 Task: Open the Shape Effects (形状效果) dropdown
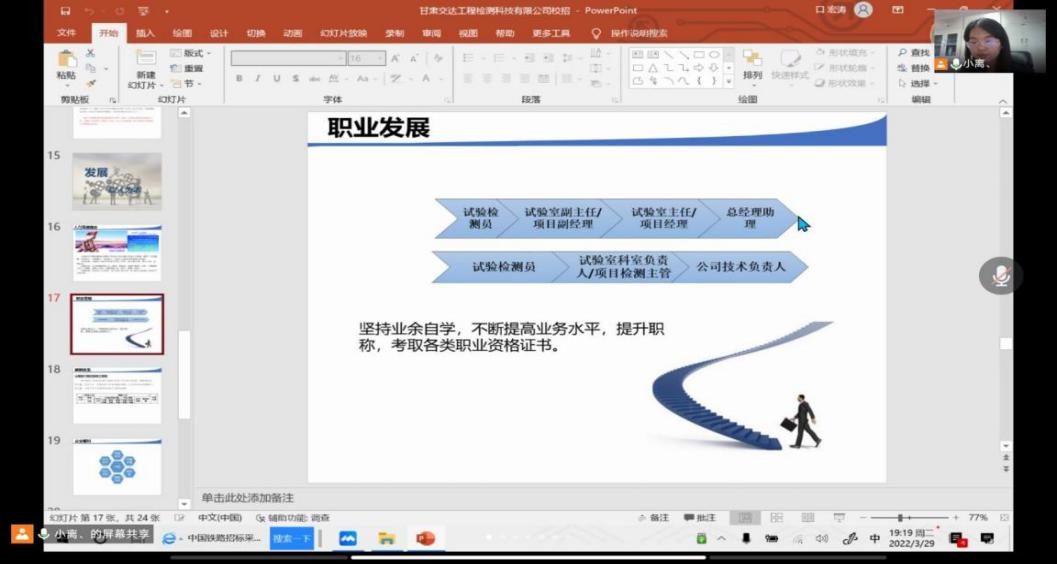click(x=843, y=84)
